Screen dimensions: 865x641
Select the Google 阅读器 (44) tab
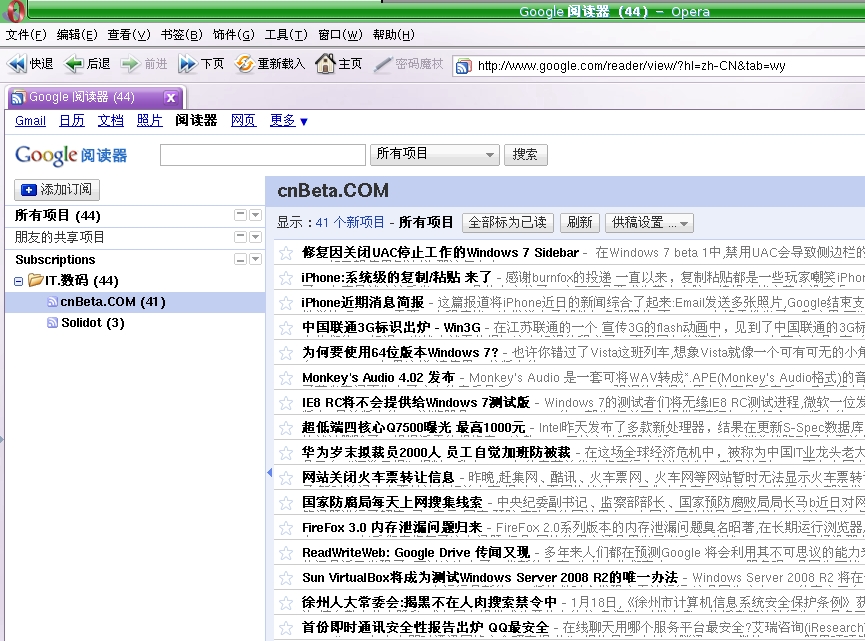pyautogui.click(x=88, y=97)
